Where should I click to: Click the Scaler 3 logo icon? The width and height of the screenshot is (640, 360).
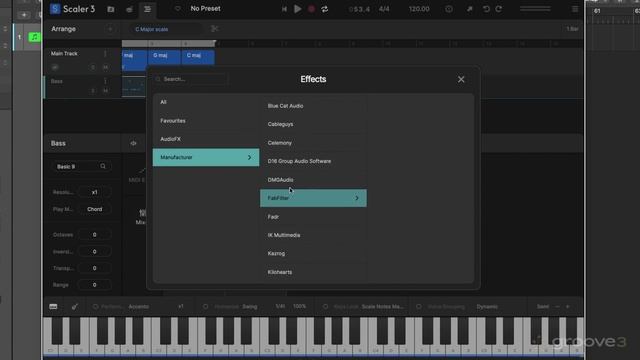[55, 9]
